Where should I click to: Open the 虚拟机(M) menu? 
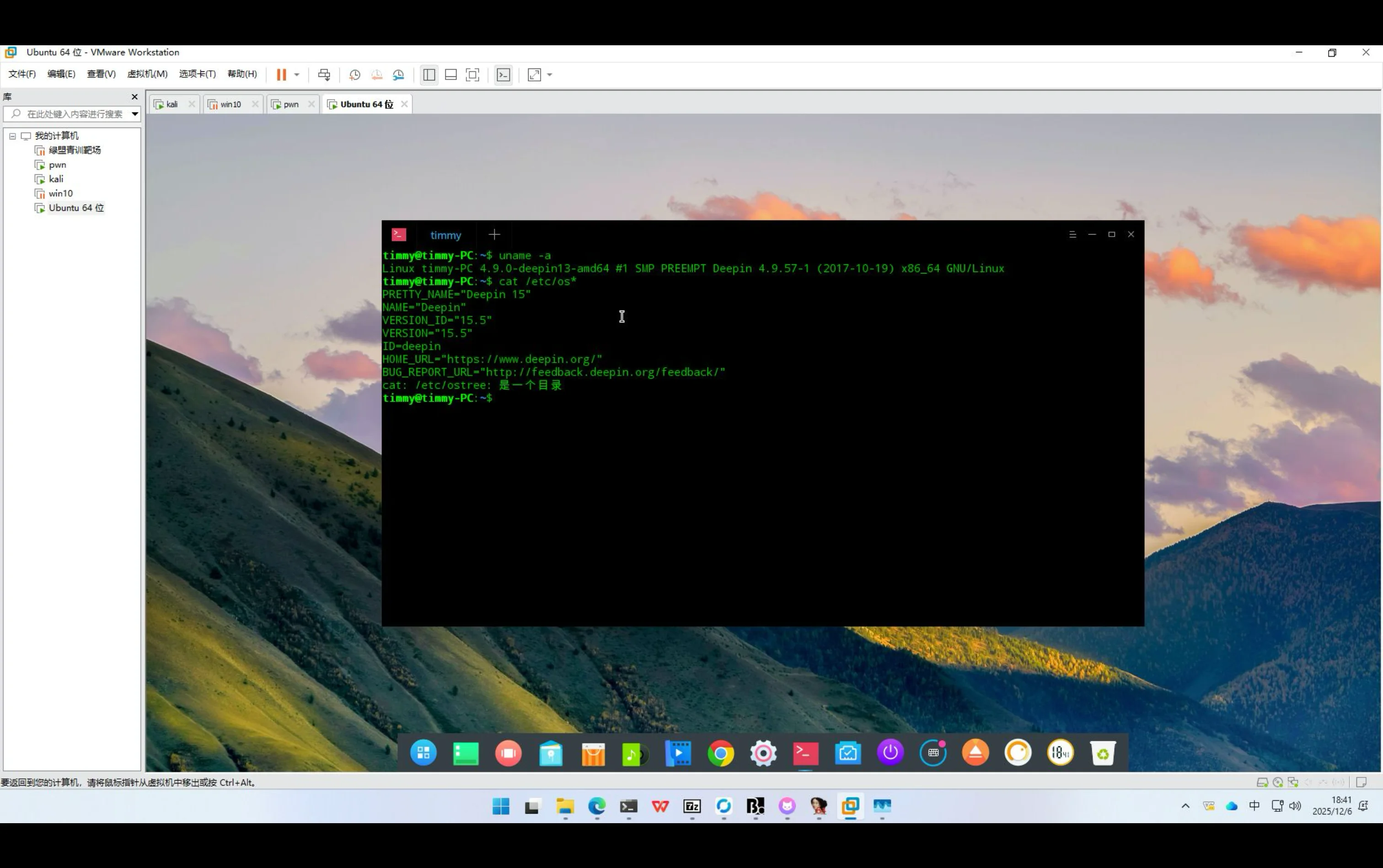[x=147, y=74]
